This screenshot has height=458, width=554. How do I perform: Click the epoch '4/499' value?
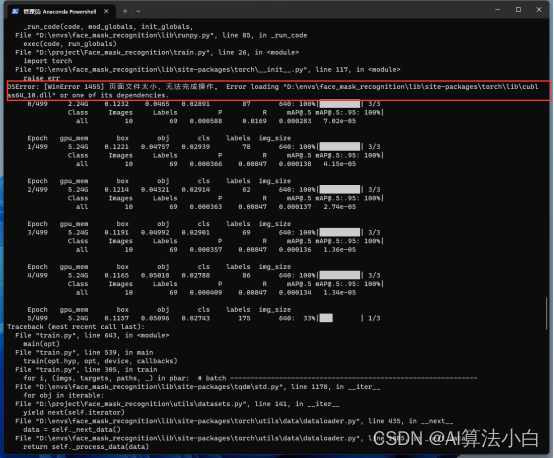coord(37,275)
